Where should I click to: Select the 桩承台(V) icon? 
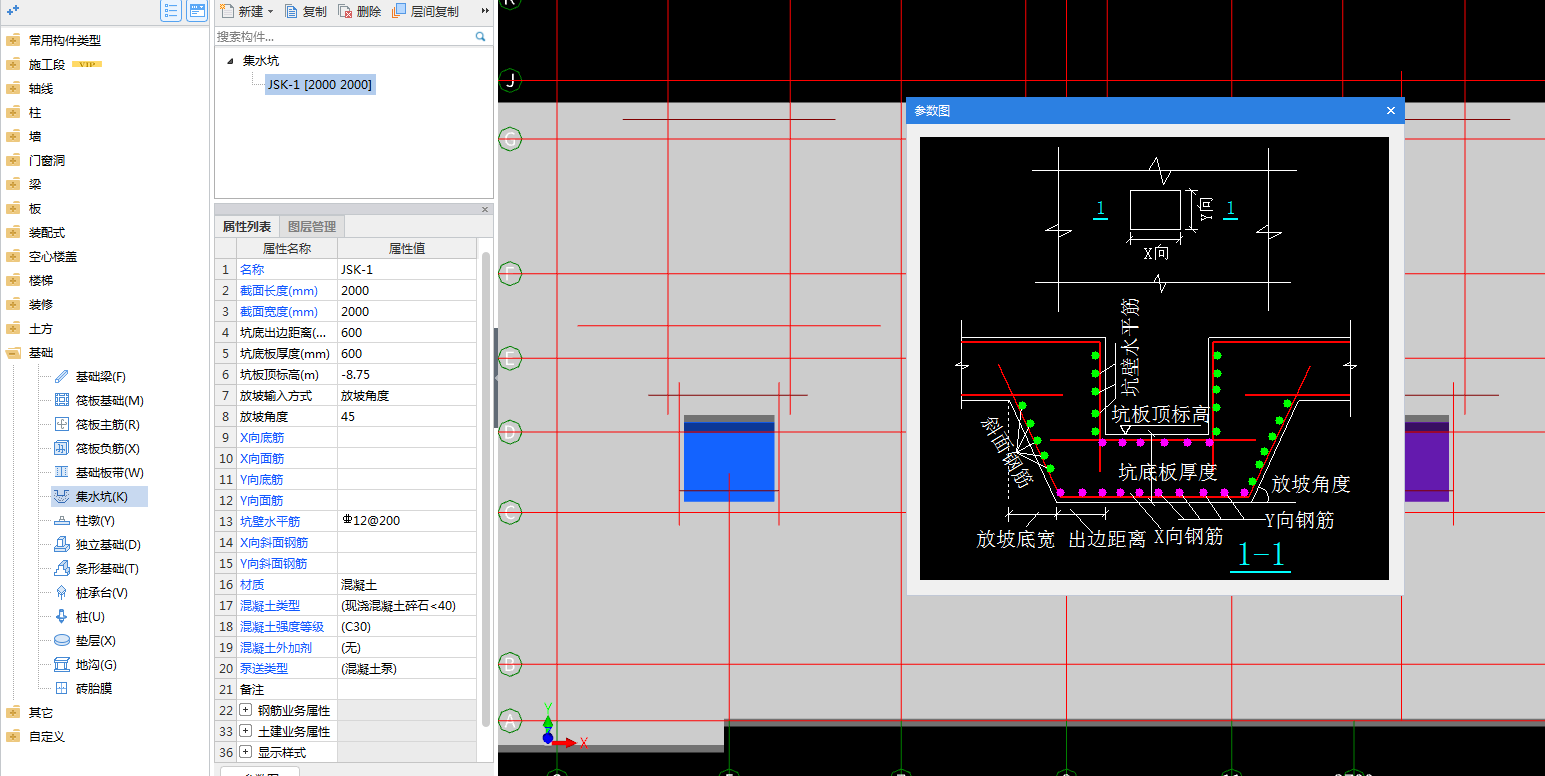click(62, 592)
